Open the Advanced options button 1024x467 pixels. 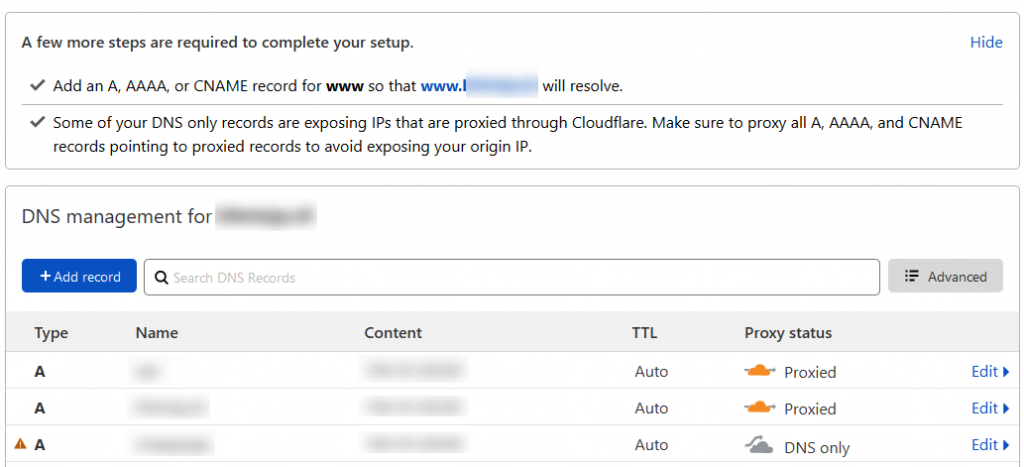click(x=945, y=276)
